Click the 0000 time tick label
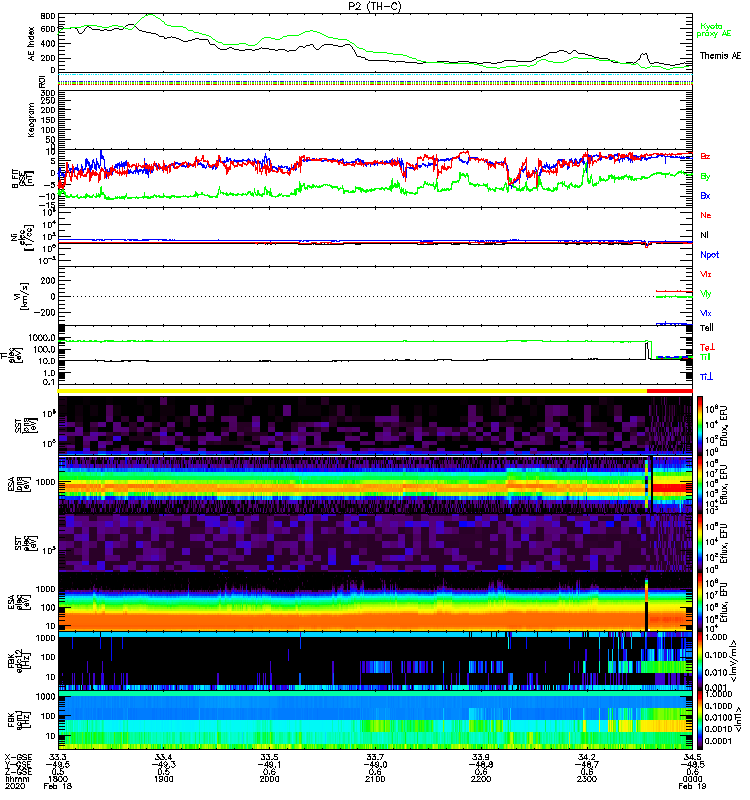Screen dimensions: 750x800 (692, 779)
